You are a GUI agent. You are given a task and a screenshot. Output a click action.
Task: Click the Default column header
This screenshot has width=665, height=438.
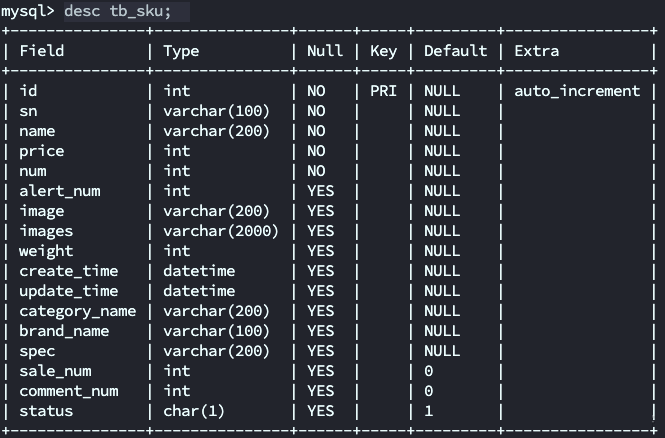pos(456,51)
